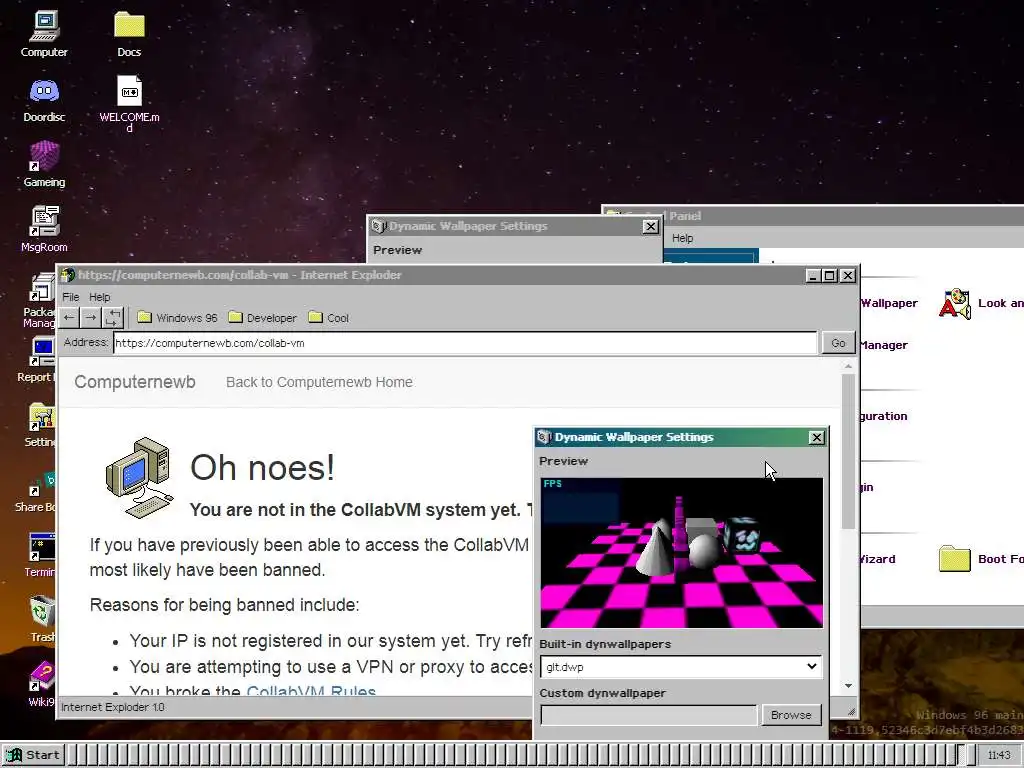Click the glt.dwp wallpaper preview thumbnail
The width and height of the screenshot is (1024, 768).
pyautogui.click(x=682, y=552)
